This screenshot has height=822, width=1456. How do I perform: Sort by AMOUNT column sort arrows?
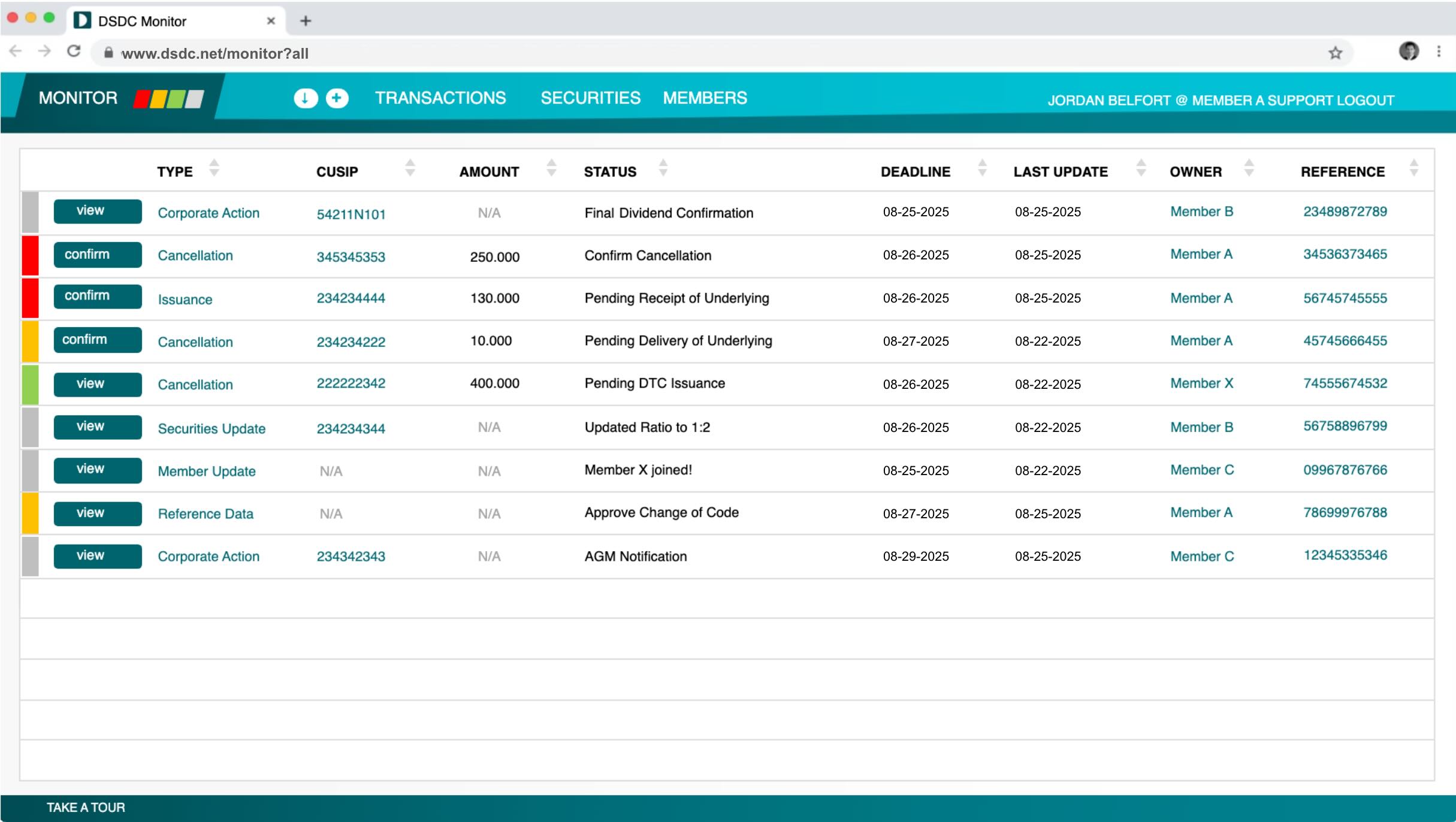(551, 168)
